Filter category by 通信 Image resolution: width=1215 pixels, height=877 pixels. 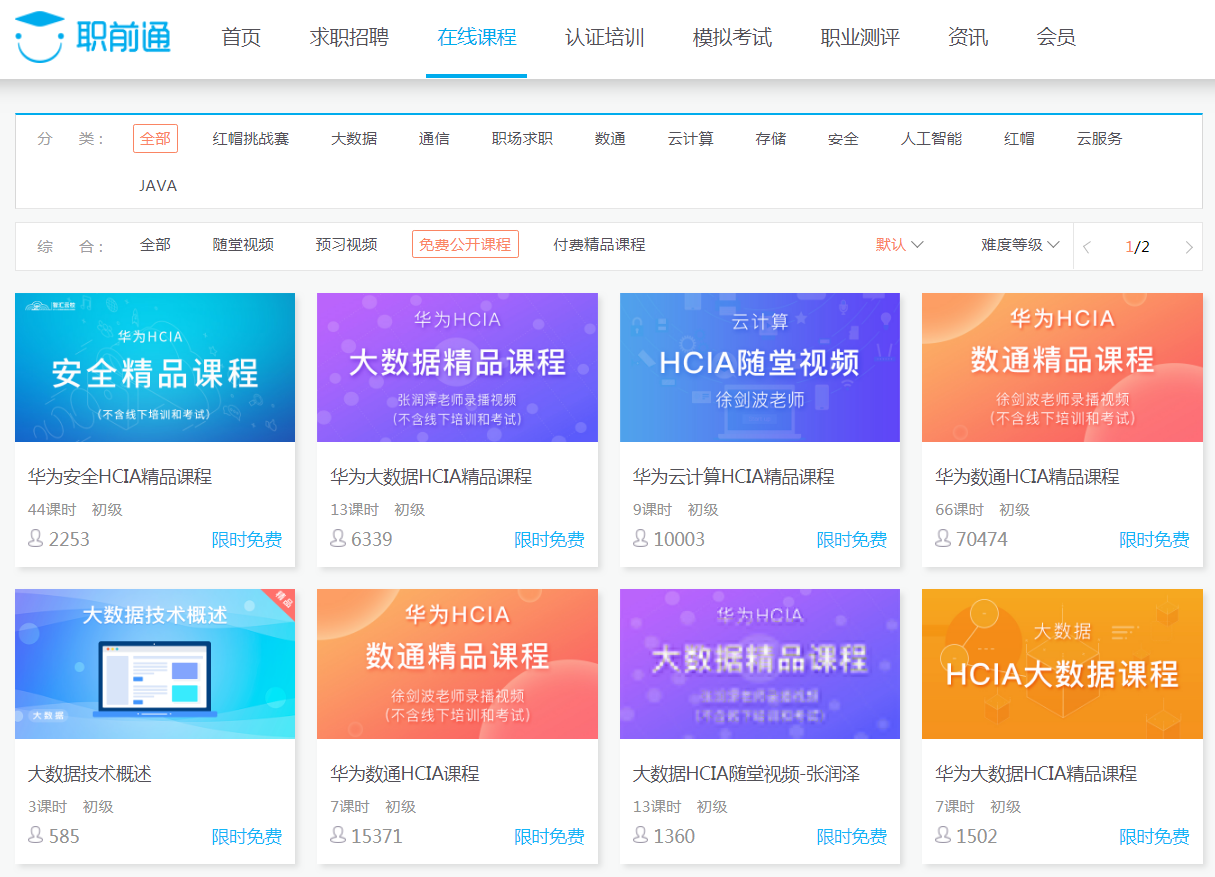tap(434, 139)
